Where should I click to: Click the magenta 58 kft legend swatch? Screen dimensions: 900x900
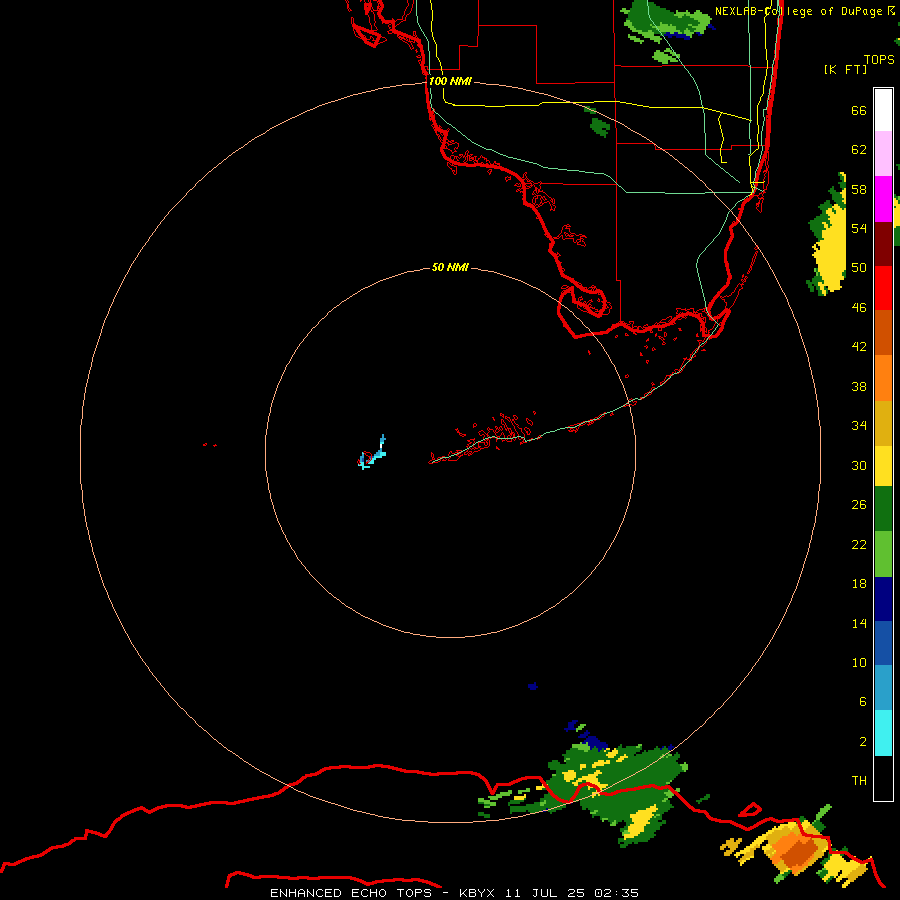point(883,199)
